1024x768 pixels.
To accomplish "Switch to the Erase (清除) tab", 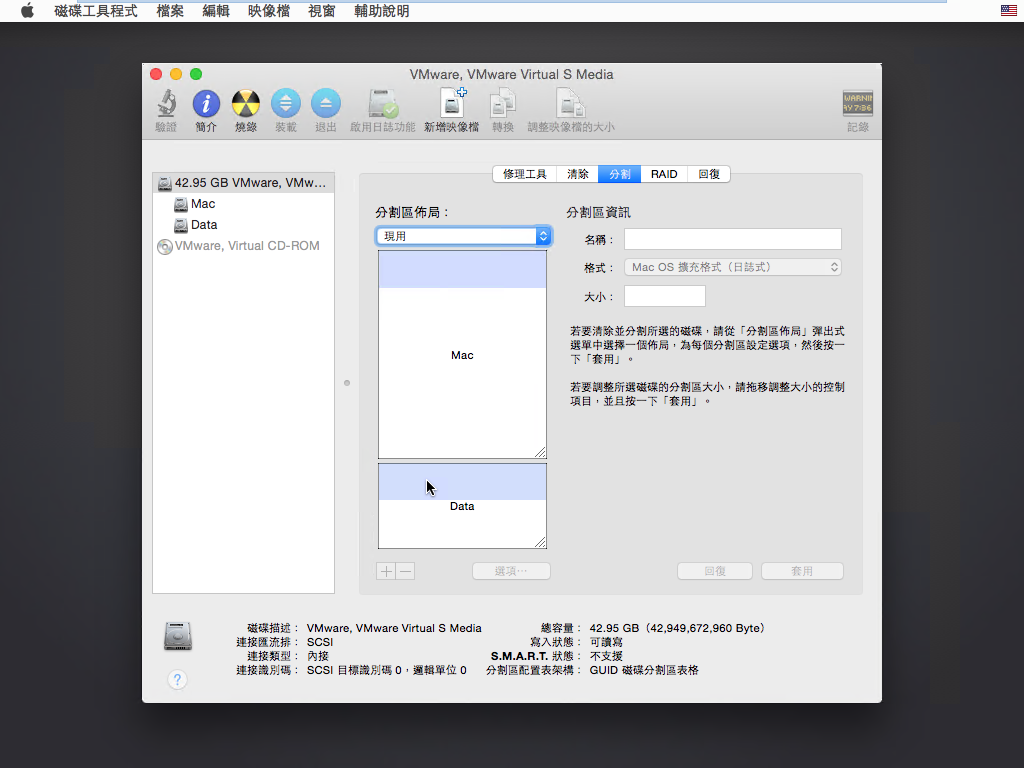I will point(577,174).
